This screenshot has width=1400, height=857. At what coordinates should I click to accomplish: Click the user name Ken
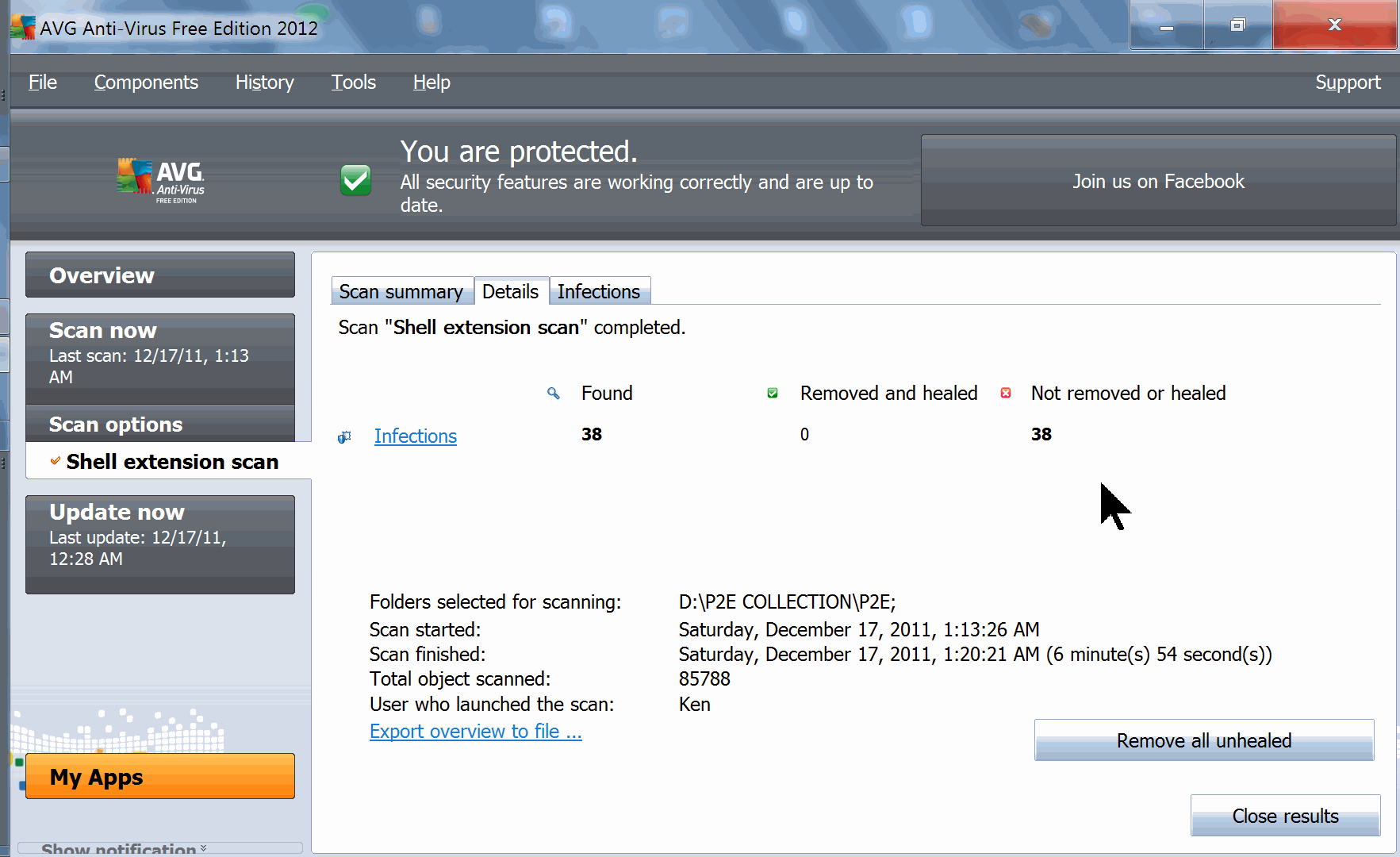coord(695,705)
